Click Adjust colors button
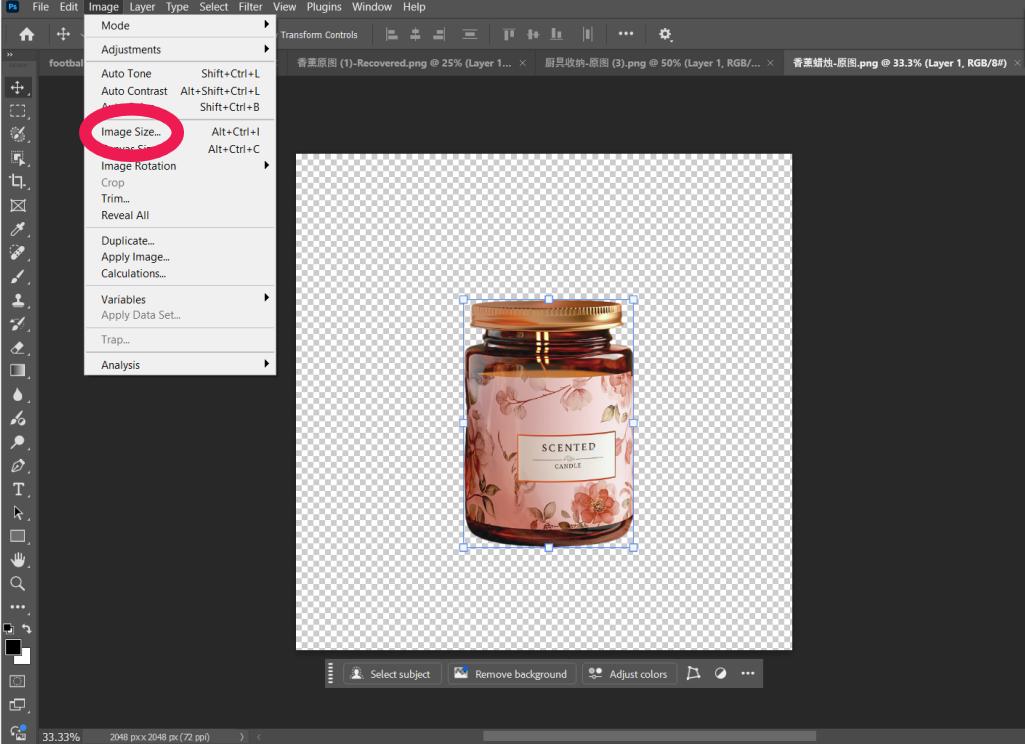 coord(628,674)
